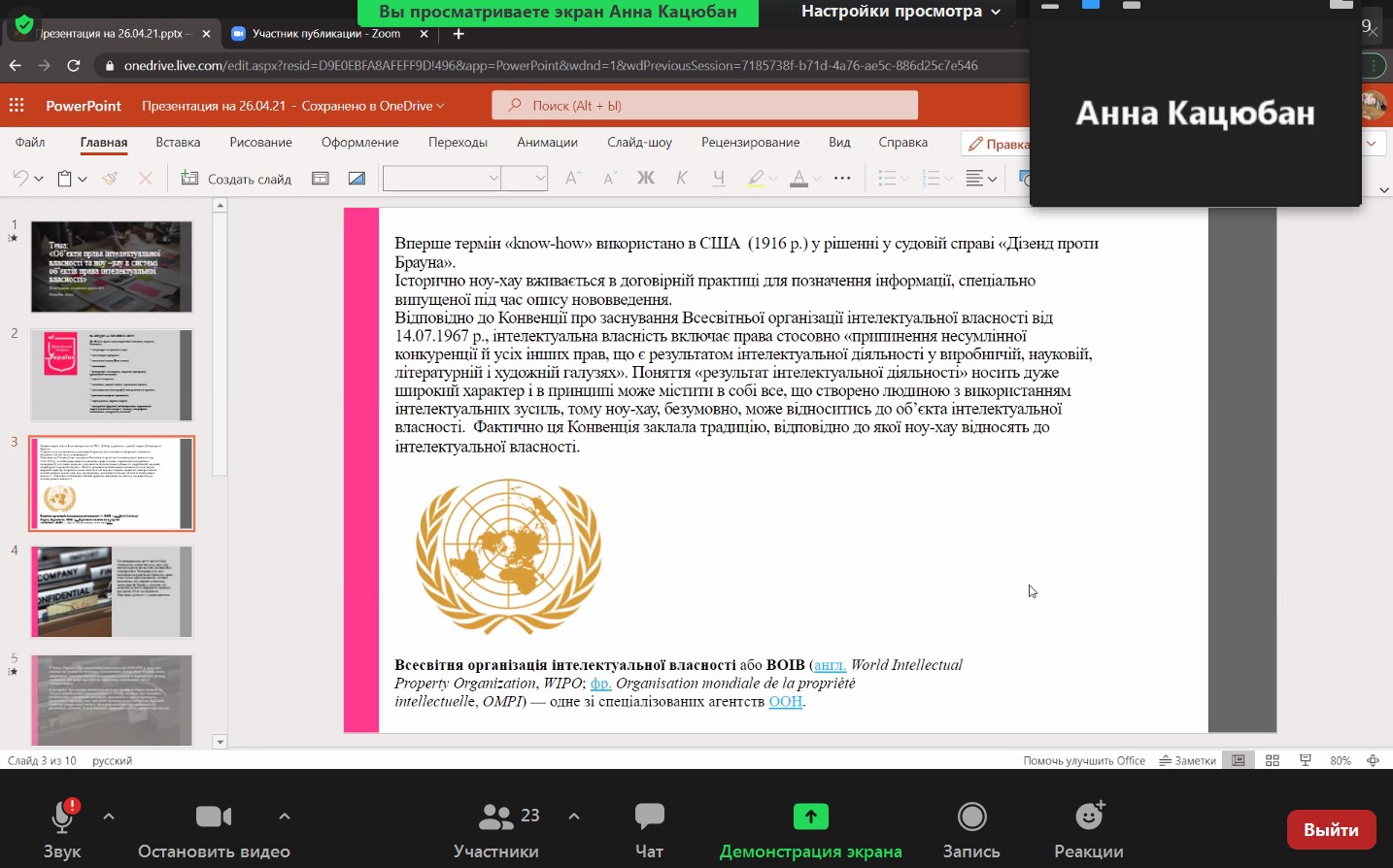Click the slide Designer icon
The width and height of the screenshot is (1393, 868).
pyautogui.click(x=357, y=178)
